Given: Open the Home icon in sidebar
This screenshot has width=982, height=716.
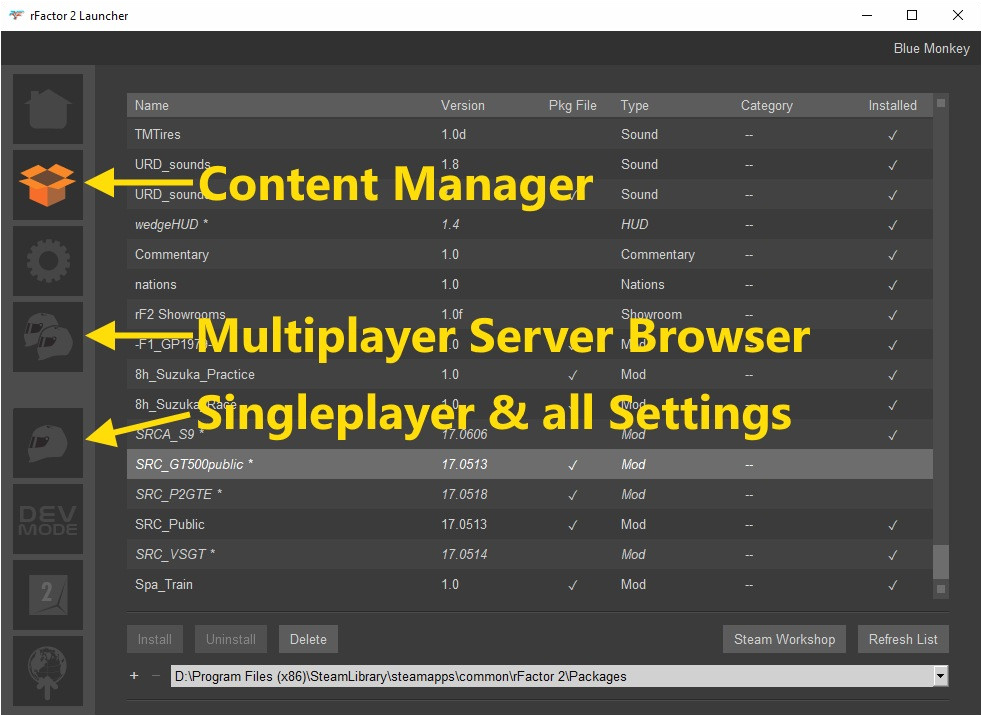Looking at the screenshot, I should 48,109.
